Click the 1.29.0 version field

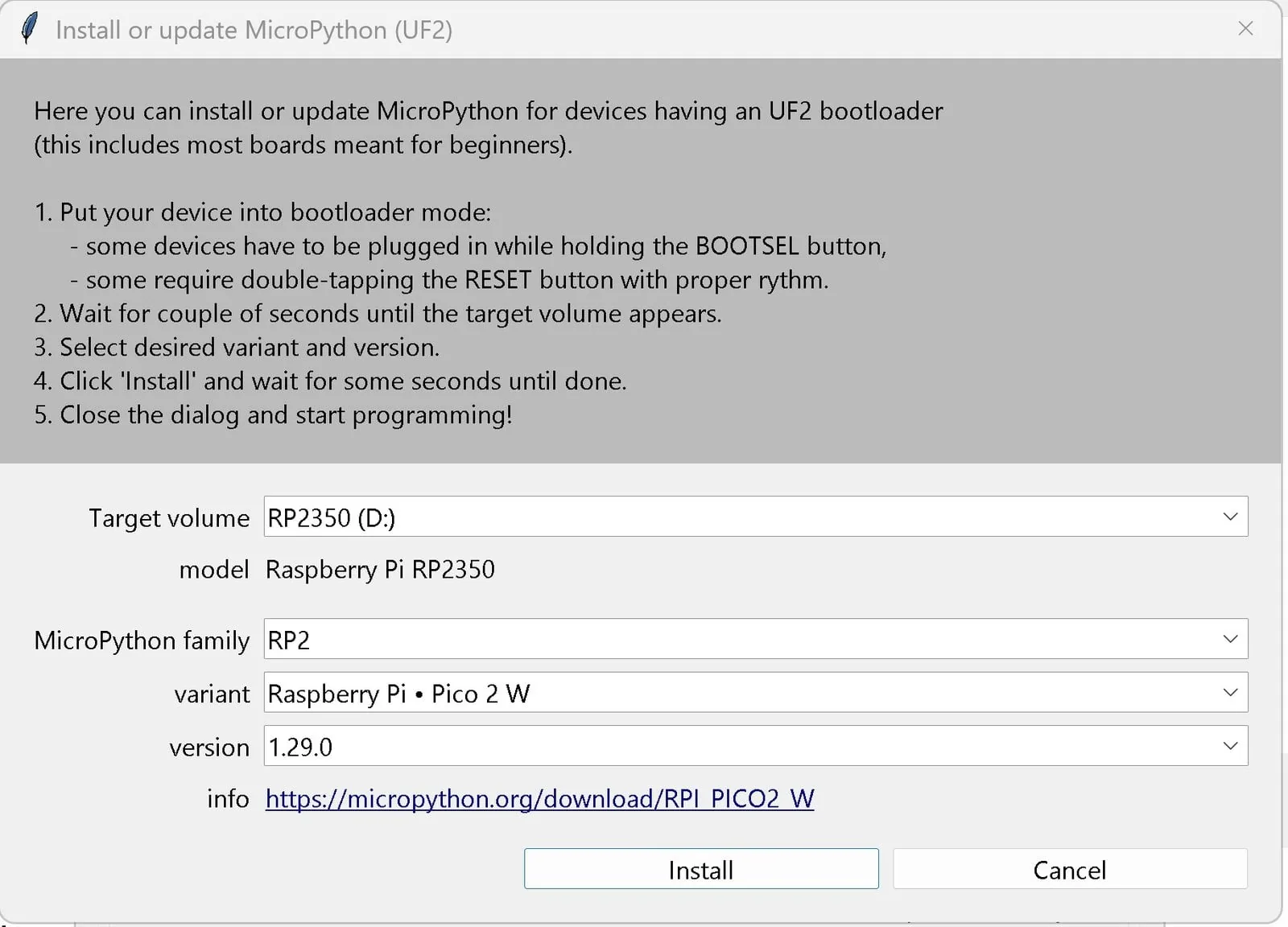pyautogui.click(x=756, y=746)
